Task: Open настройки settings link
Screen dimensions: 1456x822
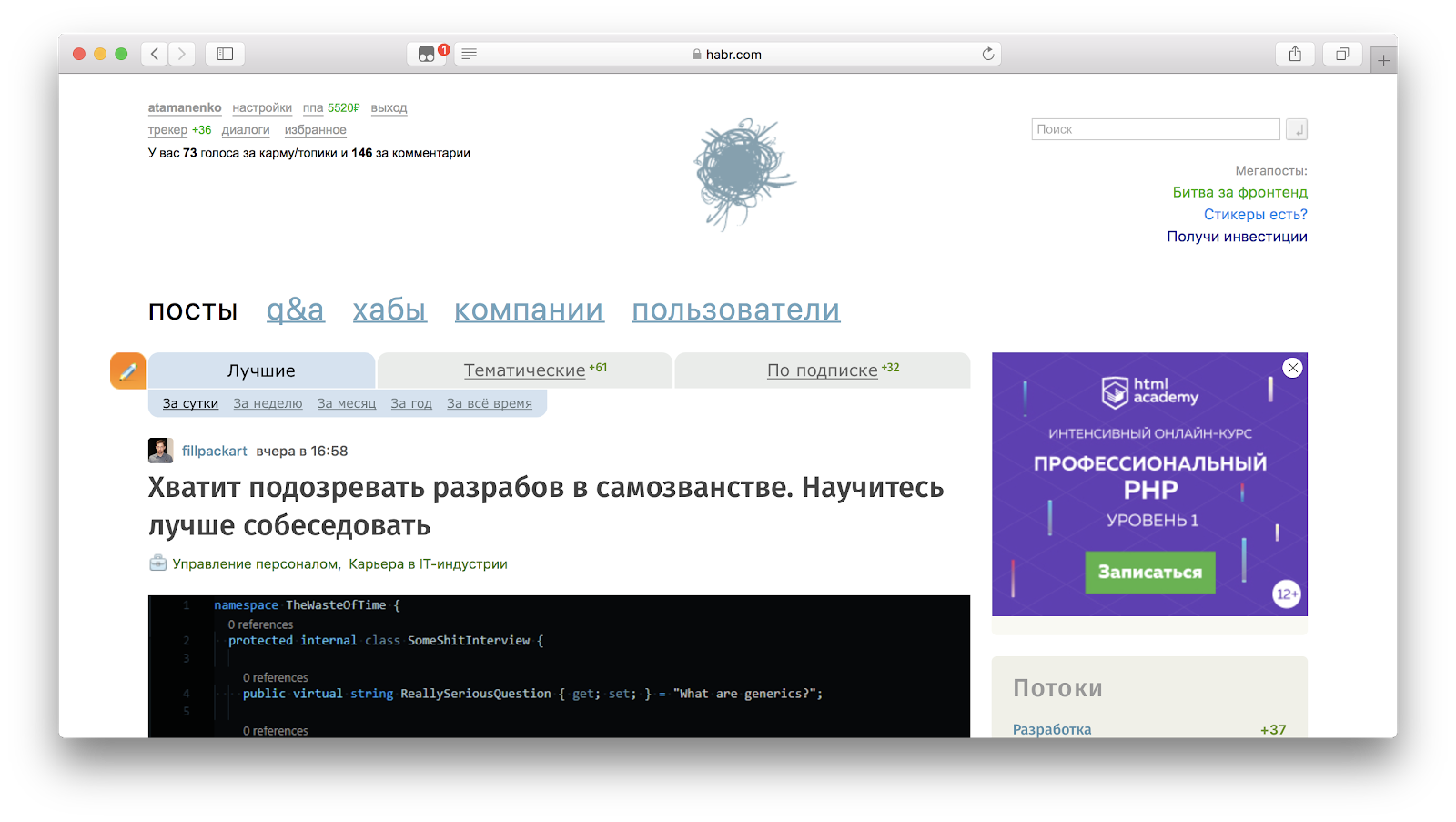Action: (262, 107)
